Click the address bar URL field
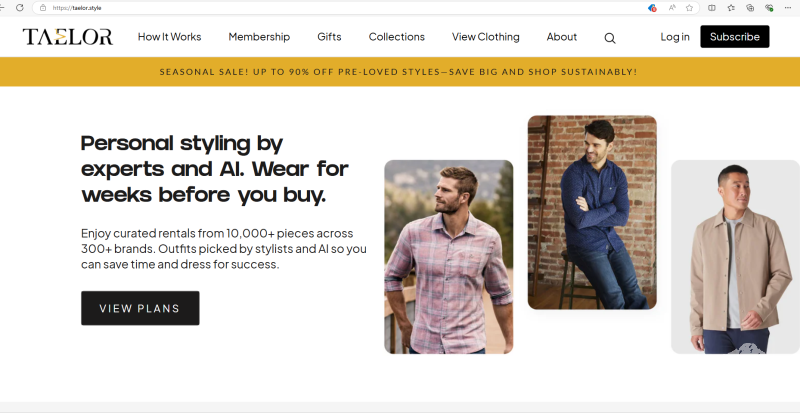The image size is (800, 413). [300, 7]
